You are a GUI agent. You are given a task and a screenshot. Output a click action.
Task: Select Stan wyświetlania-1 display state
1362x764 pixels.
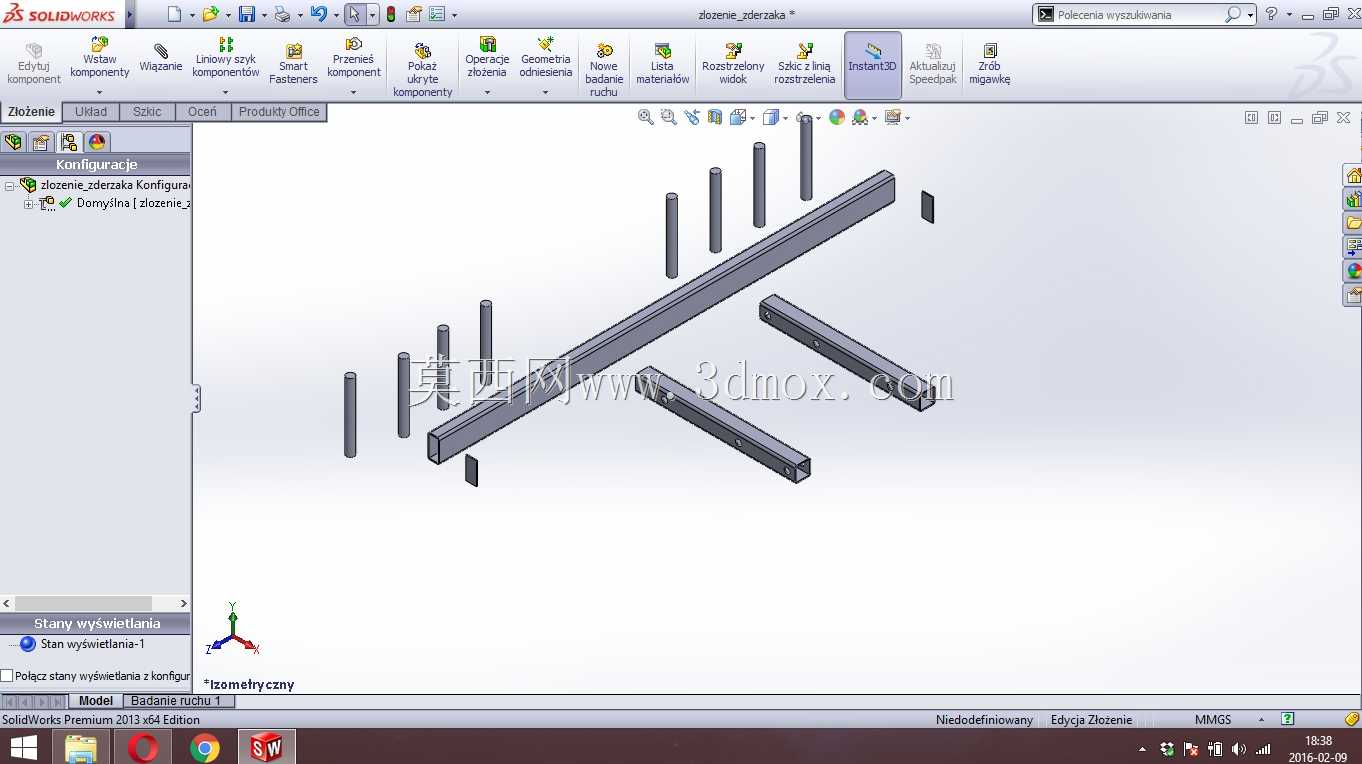click(93, 644)
